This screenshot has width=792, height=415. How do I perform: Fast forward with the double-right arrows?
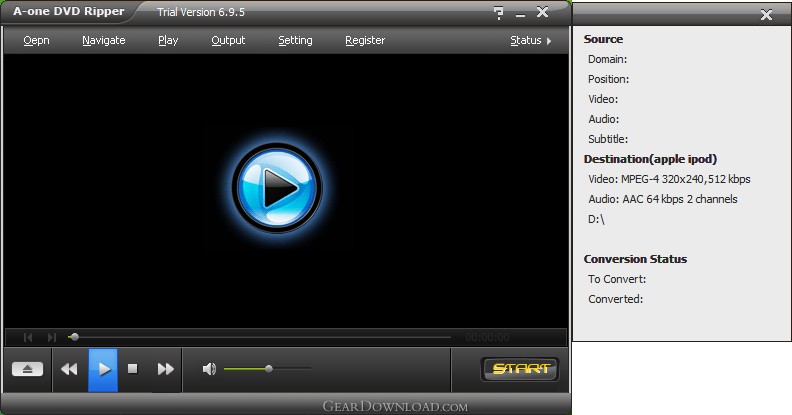[165, 369]
